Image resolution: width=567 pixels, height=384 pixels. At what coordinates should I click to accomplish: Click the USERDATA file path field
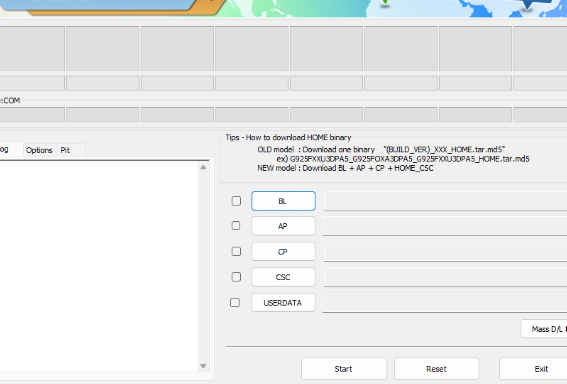[x=445, y=303]
